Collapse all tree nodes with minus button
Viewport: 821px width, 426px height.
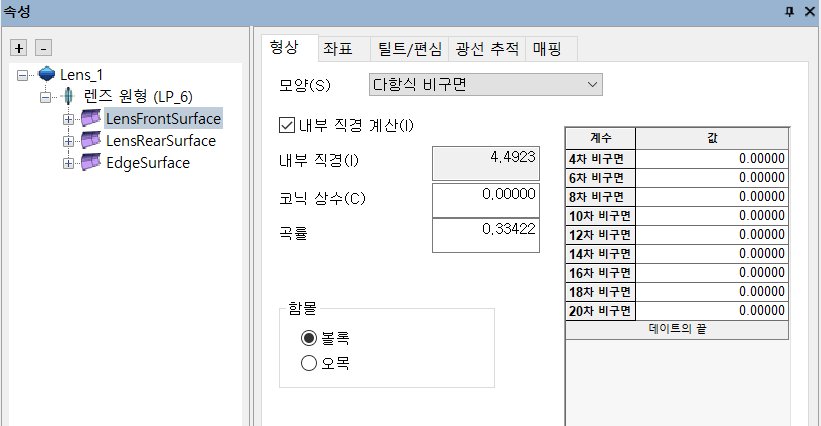(x=43, y=48)
